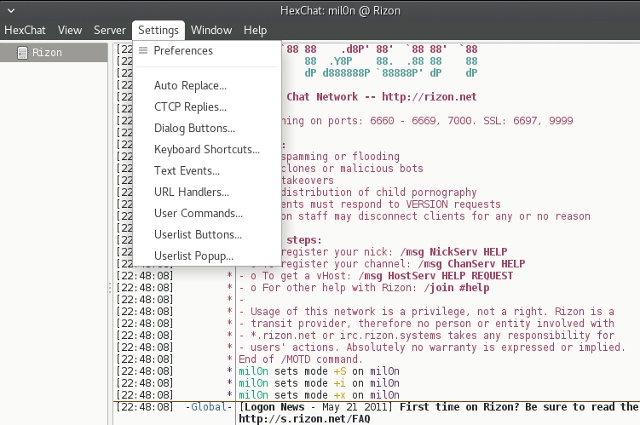640x425 pixels.
Task: Open Userlist Popup... editor
Action: (207, 256)
